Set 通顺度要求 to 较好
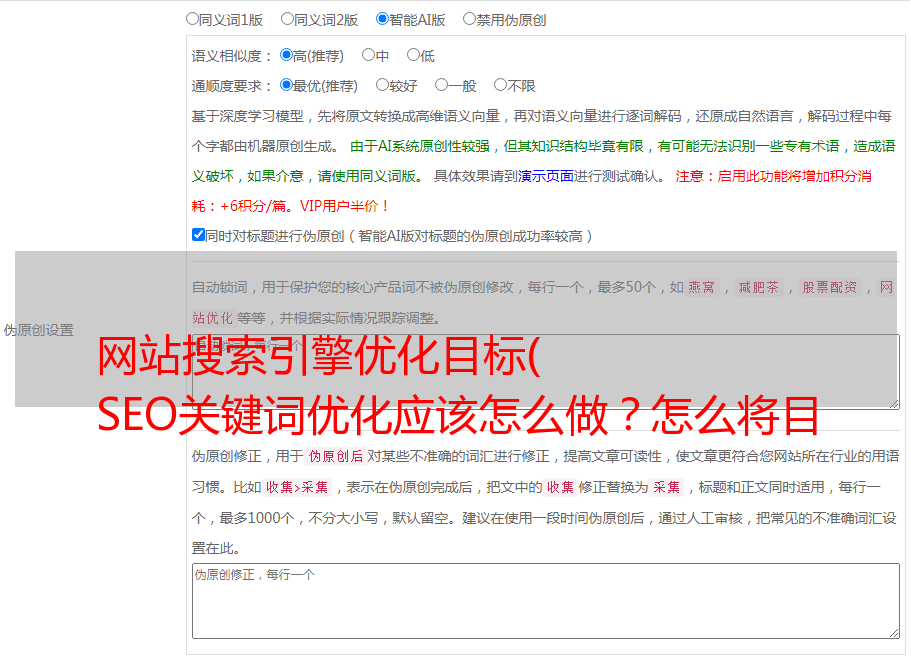Viewport: 911px width, 658px height. point(382,85)
